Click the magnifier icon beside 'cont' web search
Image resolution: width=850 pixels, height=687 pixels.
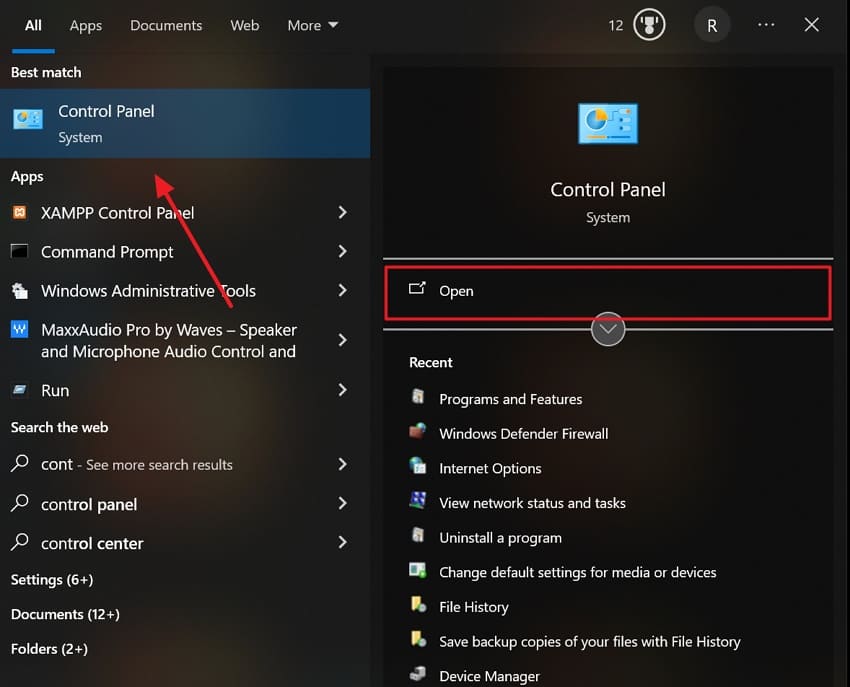coord(20,464)
